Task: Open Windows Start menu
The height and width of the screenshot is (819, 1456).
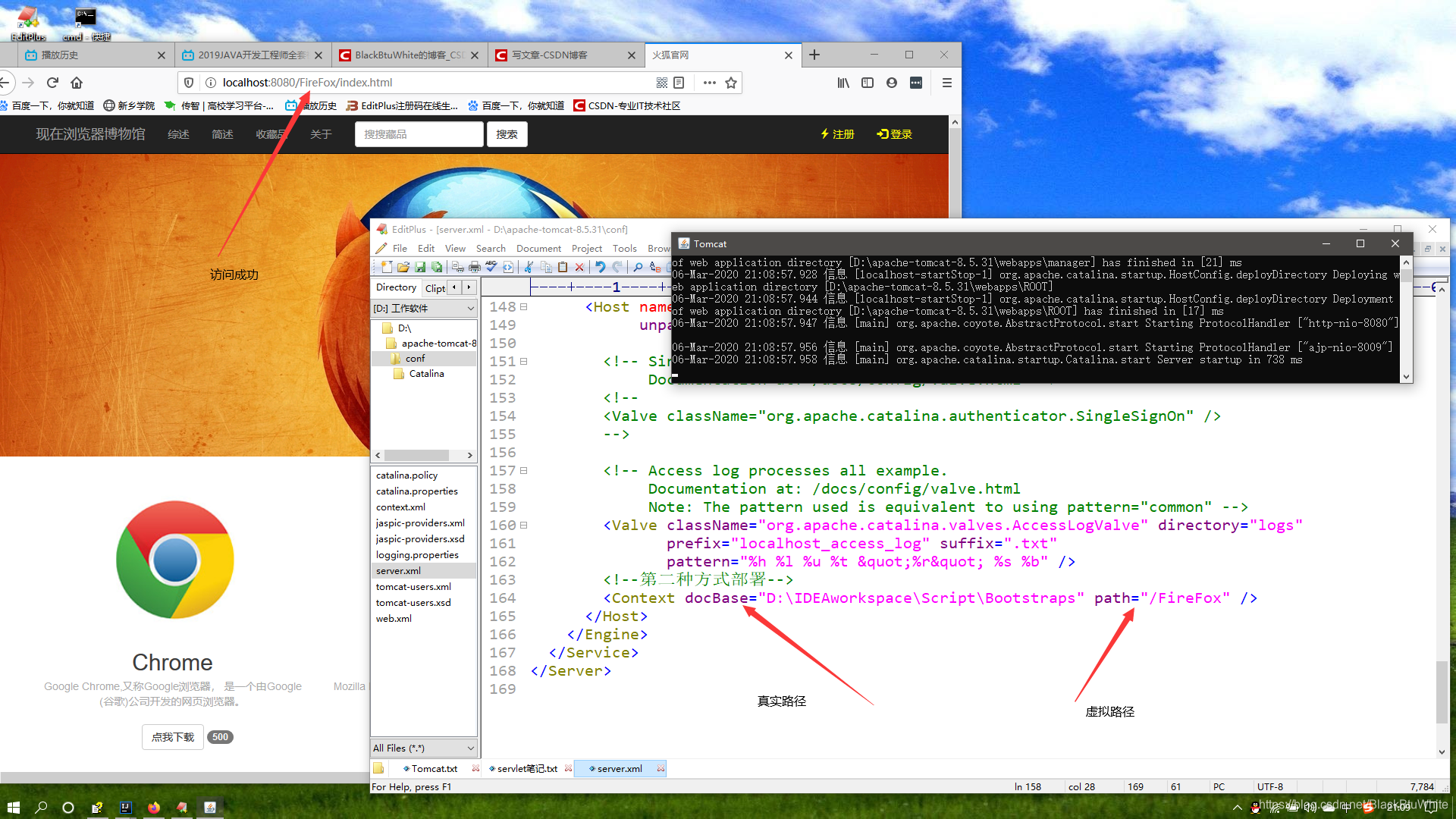Action: pos(13,808)
